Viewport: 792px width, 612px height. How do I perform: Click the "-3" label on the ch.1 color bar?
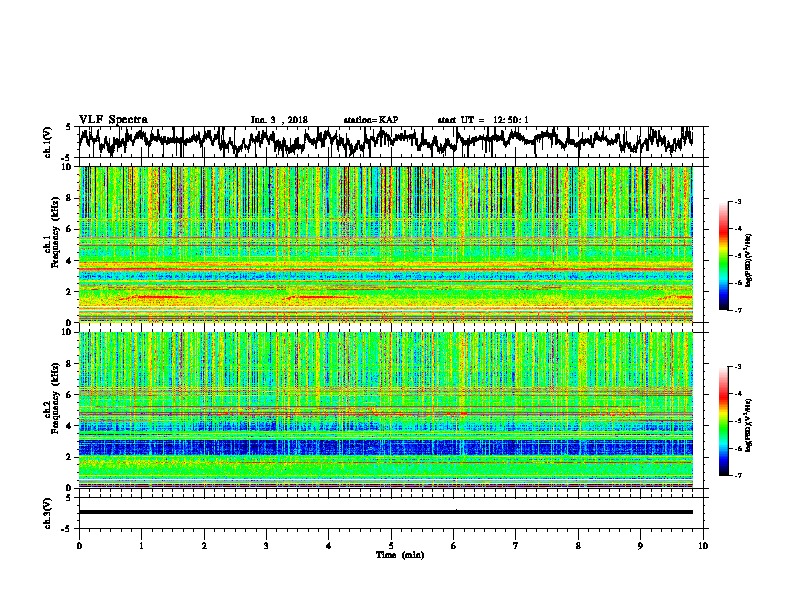[x=737, y=202]
